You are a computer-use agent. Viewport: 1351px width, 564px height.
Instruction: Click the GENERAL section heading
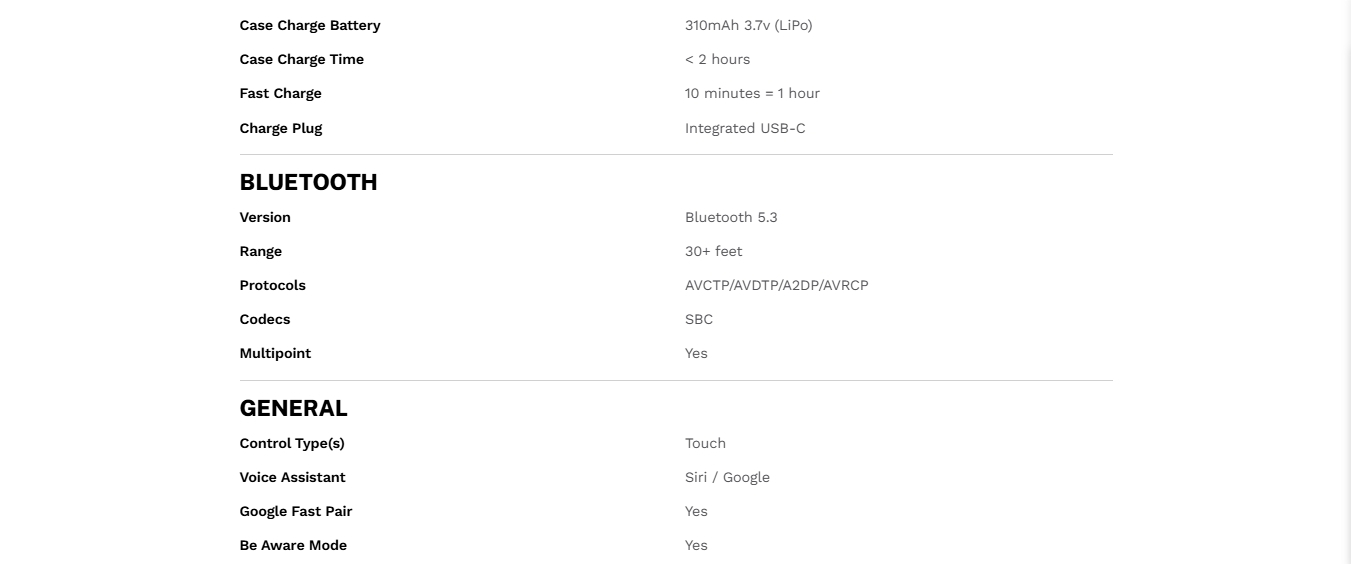[293, 408]
